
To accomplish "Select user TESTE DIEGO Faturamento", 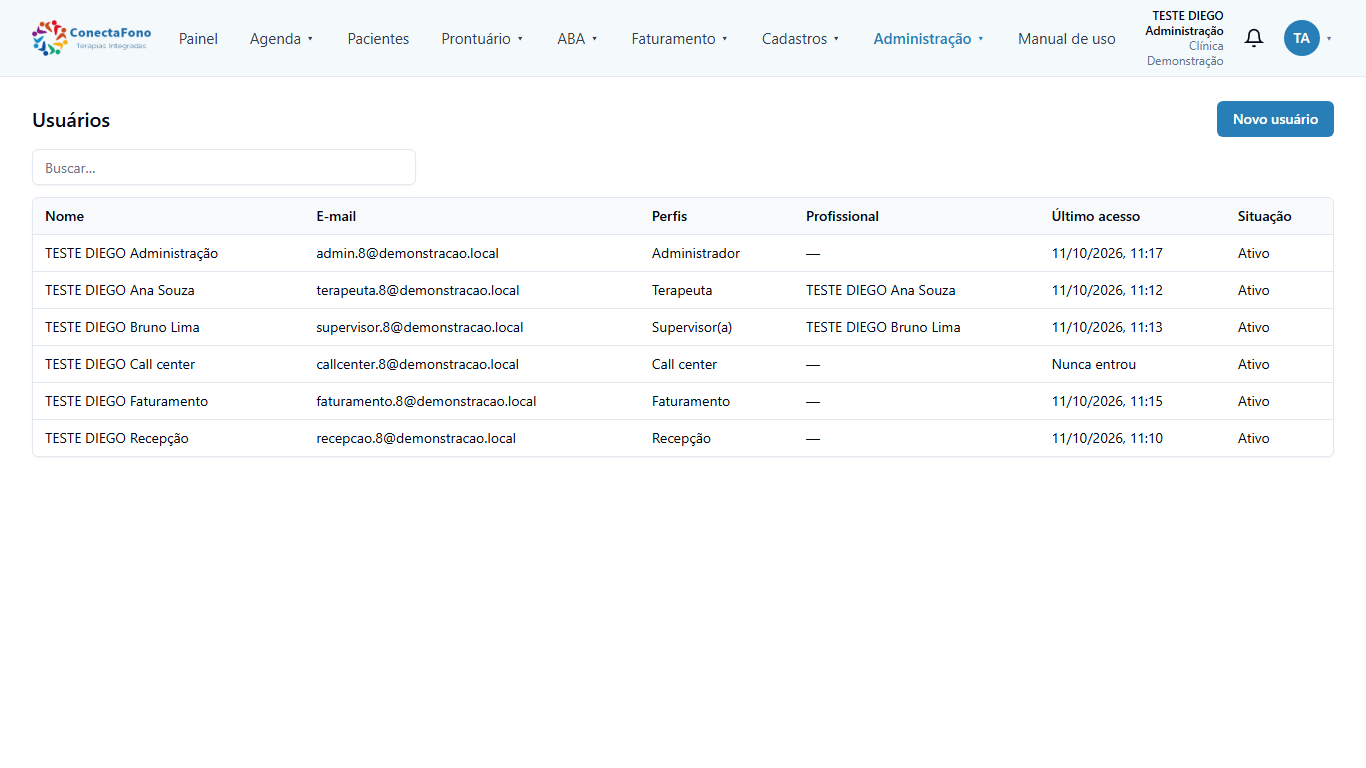I will click(x=127, y=401).
